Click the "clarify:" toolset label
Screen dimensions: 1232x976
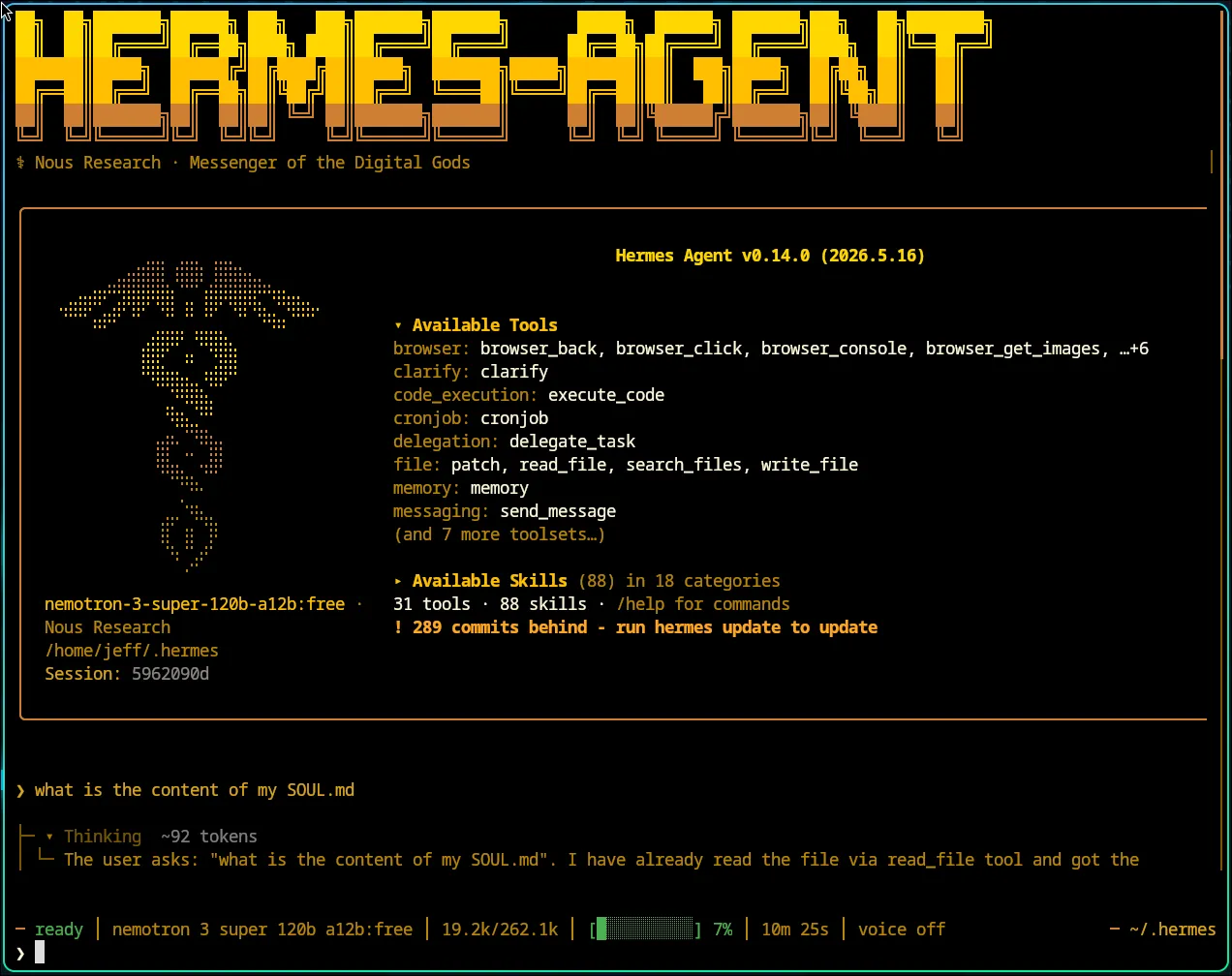[432, 372]
